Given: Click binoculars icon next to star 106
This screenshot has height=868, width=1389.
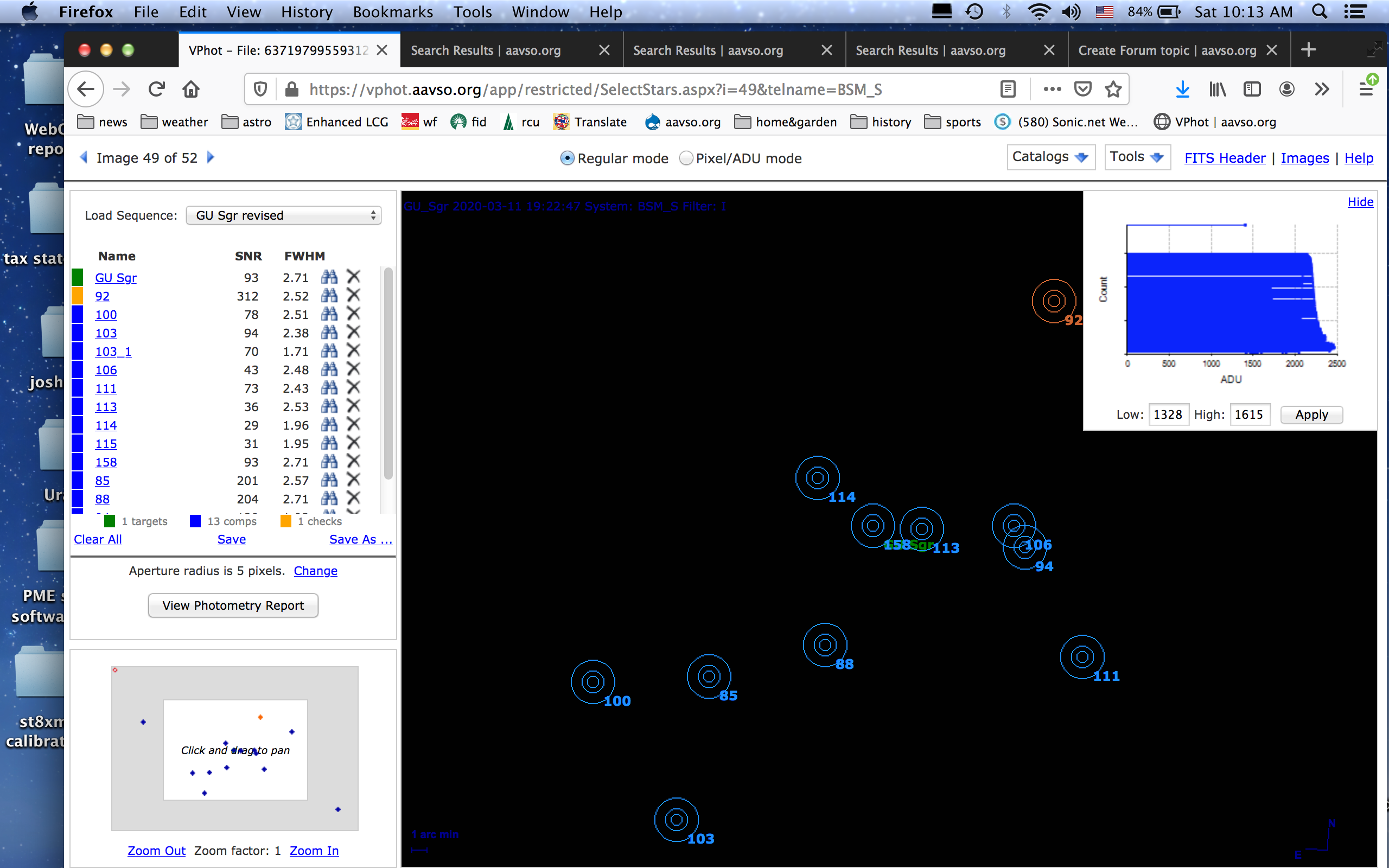Looking at the screenshot, I should pyautogui.click(x=329, y=369).
